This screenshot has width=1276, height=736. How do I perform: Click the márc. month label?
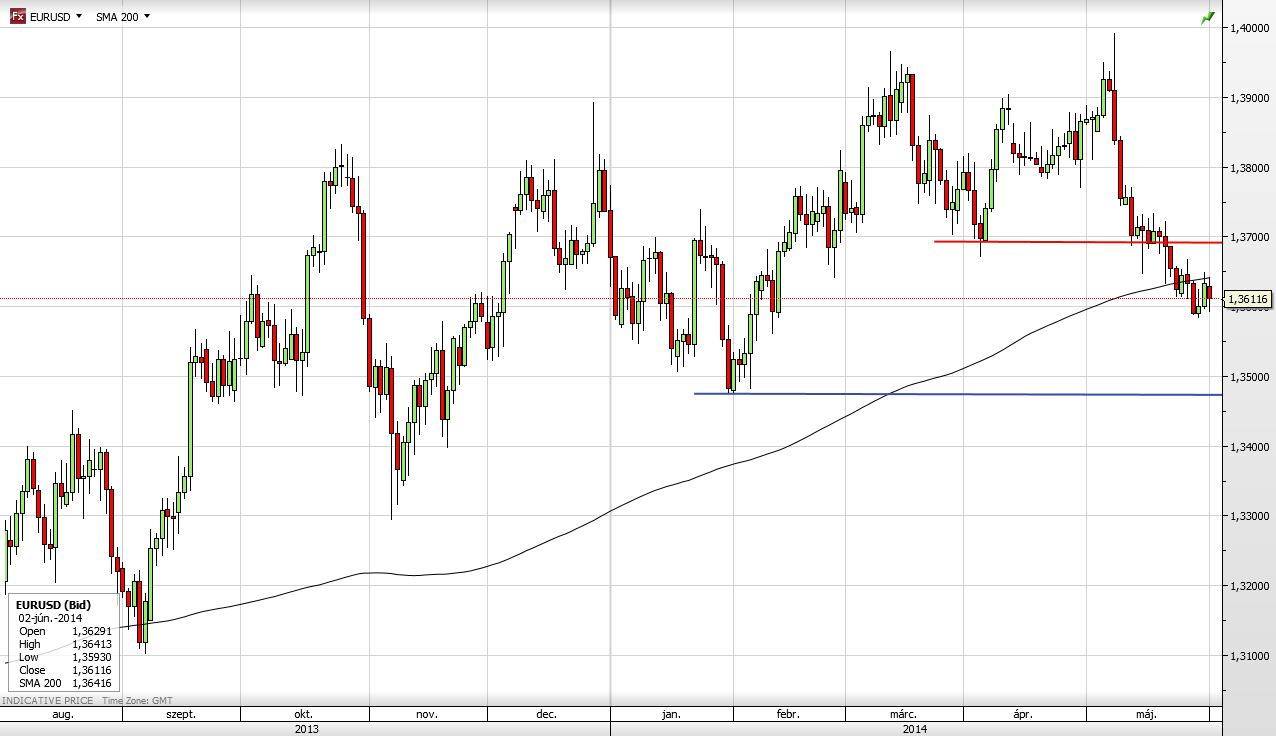point(904,715)
